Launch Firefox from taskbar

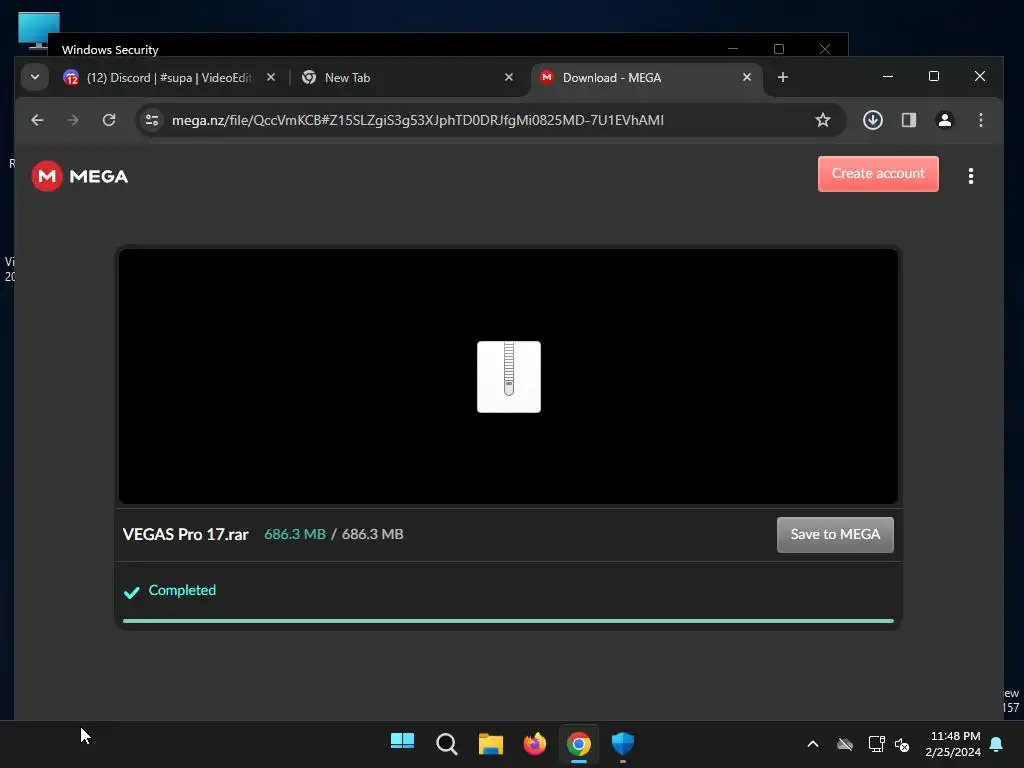point(535,743)
